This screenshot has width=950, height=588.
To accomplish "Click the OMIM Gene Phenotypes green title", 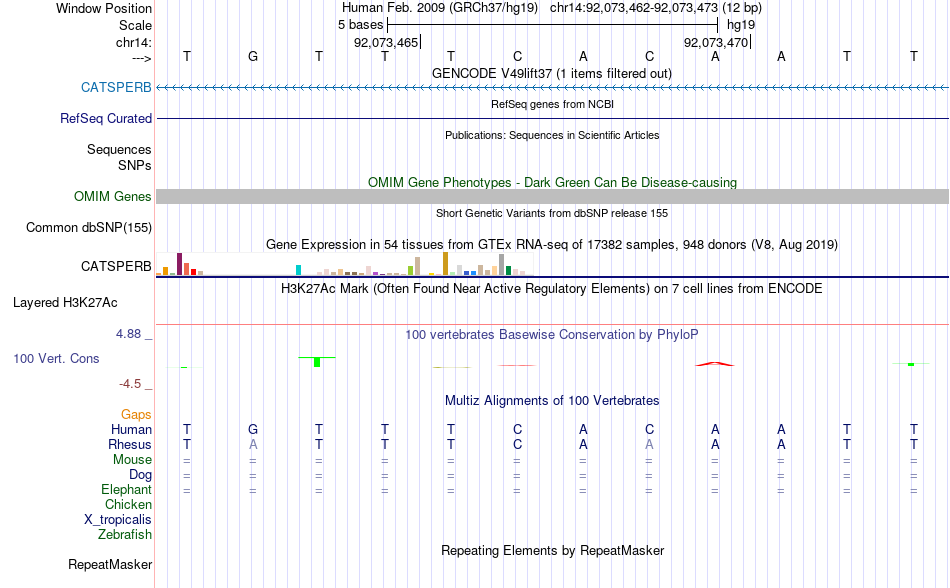I will [552, 182].
